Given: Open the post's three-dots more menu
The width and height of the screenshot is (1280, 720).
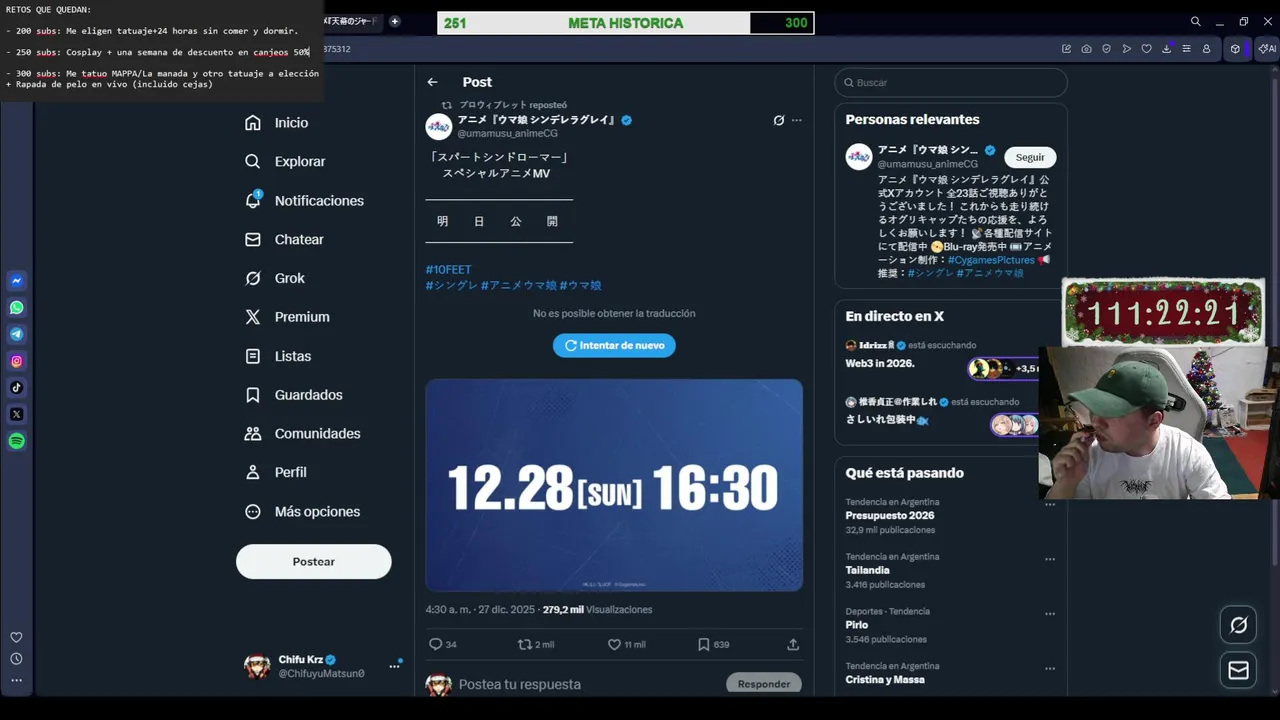Looking at the screenshot, I should [797, 120].
